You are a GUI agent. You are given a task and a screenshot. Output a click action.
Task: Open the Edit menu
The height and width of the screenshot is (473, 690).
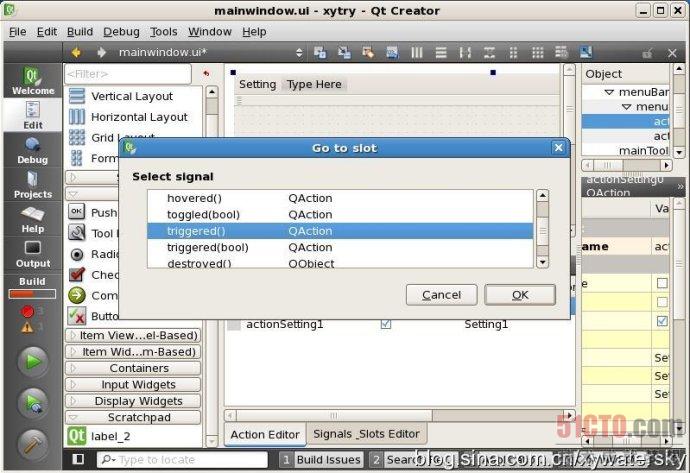point(47,32)
